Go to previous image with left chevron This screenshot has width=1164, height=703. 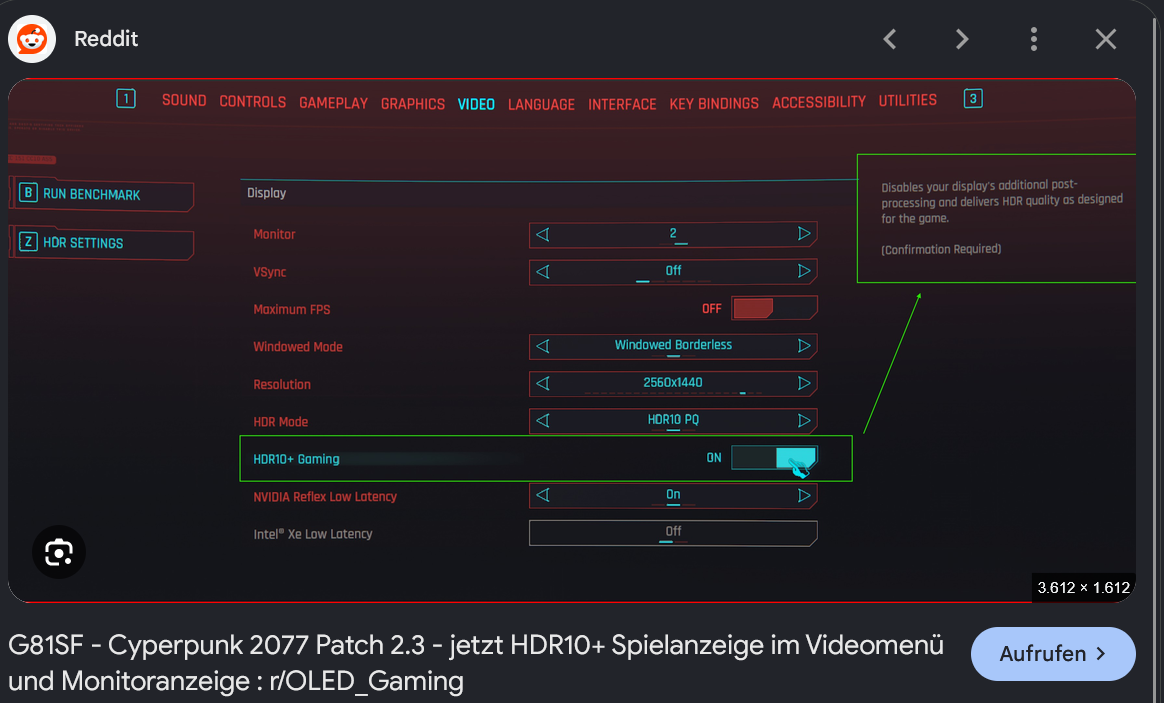click(890, 39)
